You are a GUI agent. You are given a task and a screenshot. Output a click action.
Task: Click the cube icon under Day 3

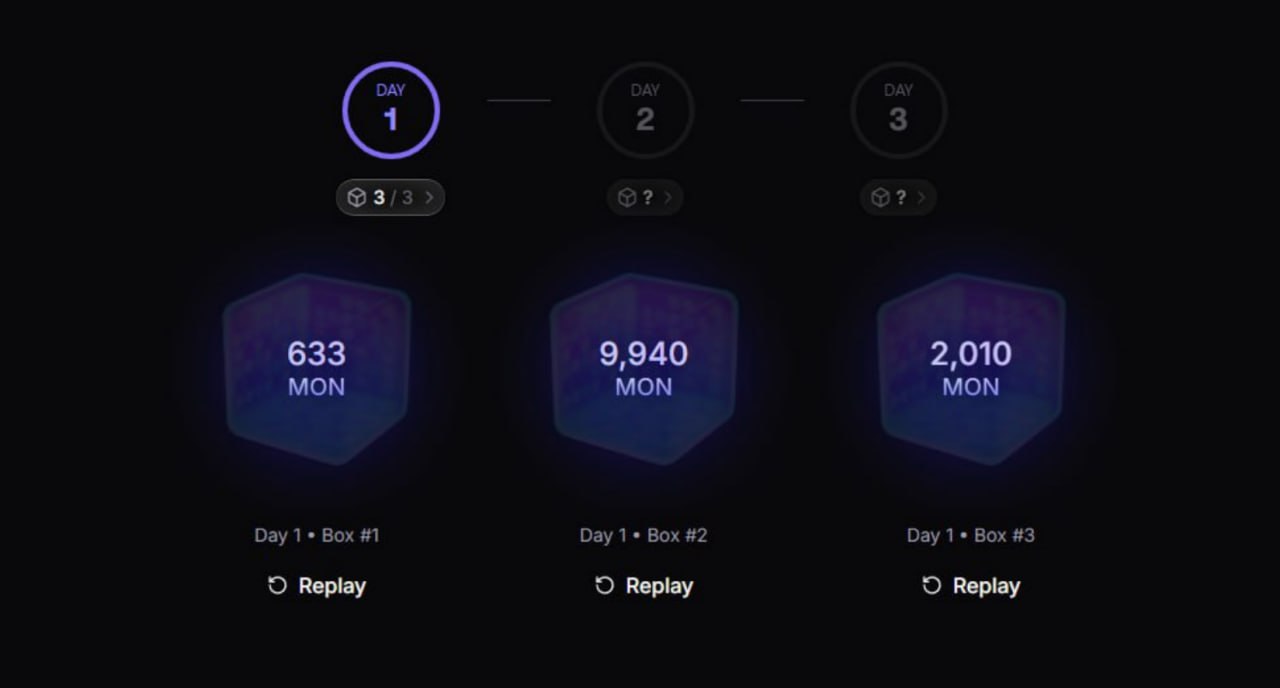coord(880,198)
